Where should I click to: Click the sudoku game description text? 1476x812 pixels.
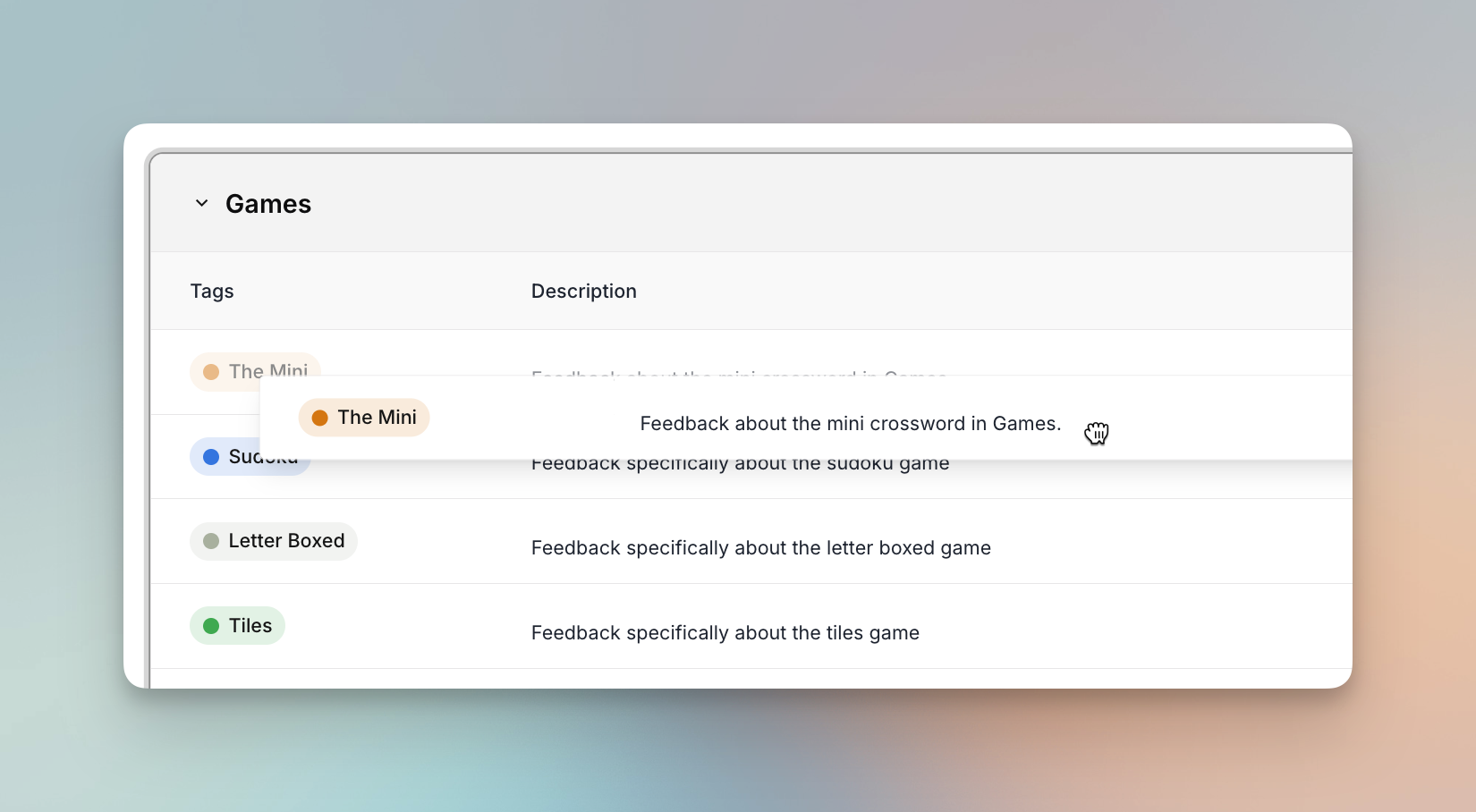click(741, 464)
